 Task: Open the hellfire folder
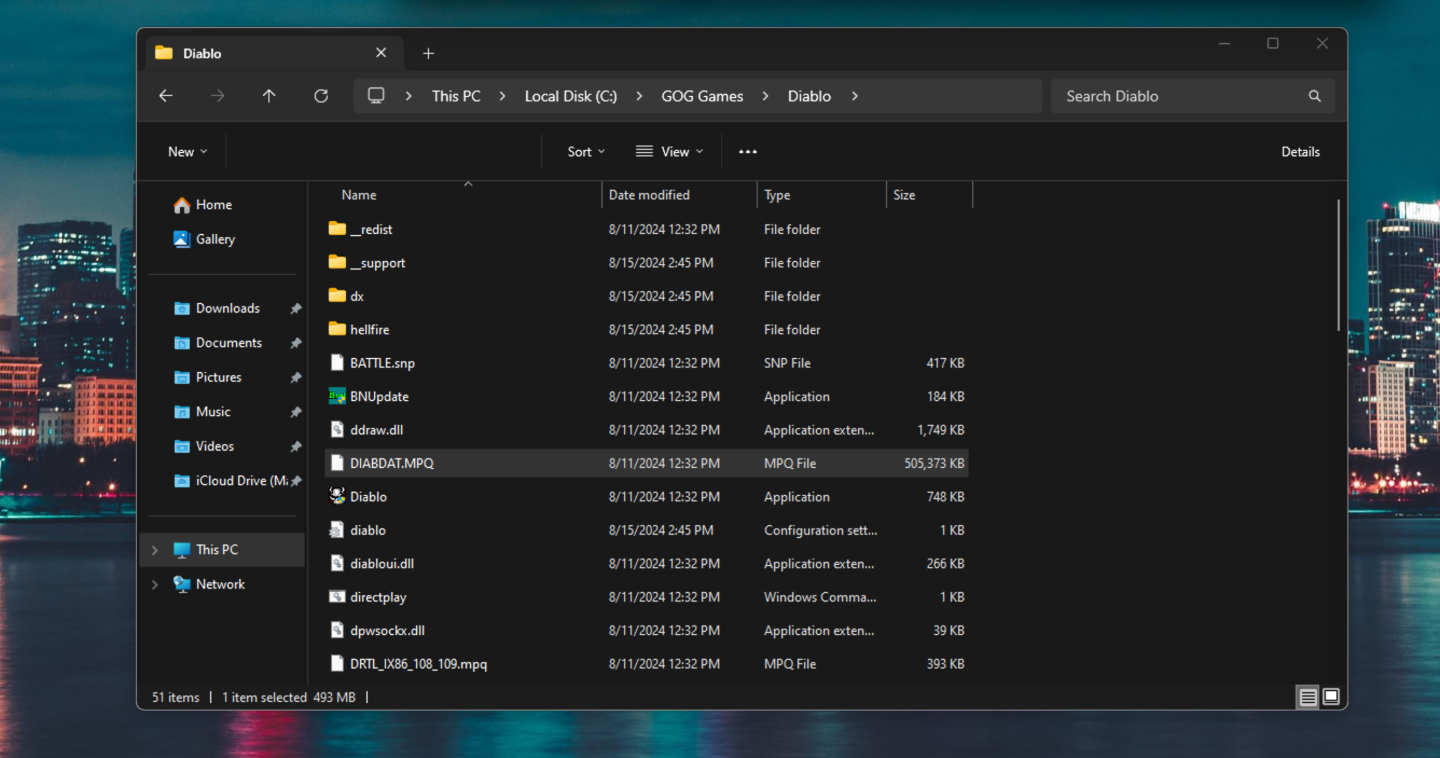pos(372,329)
